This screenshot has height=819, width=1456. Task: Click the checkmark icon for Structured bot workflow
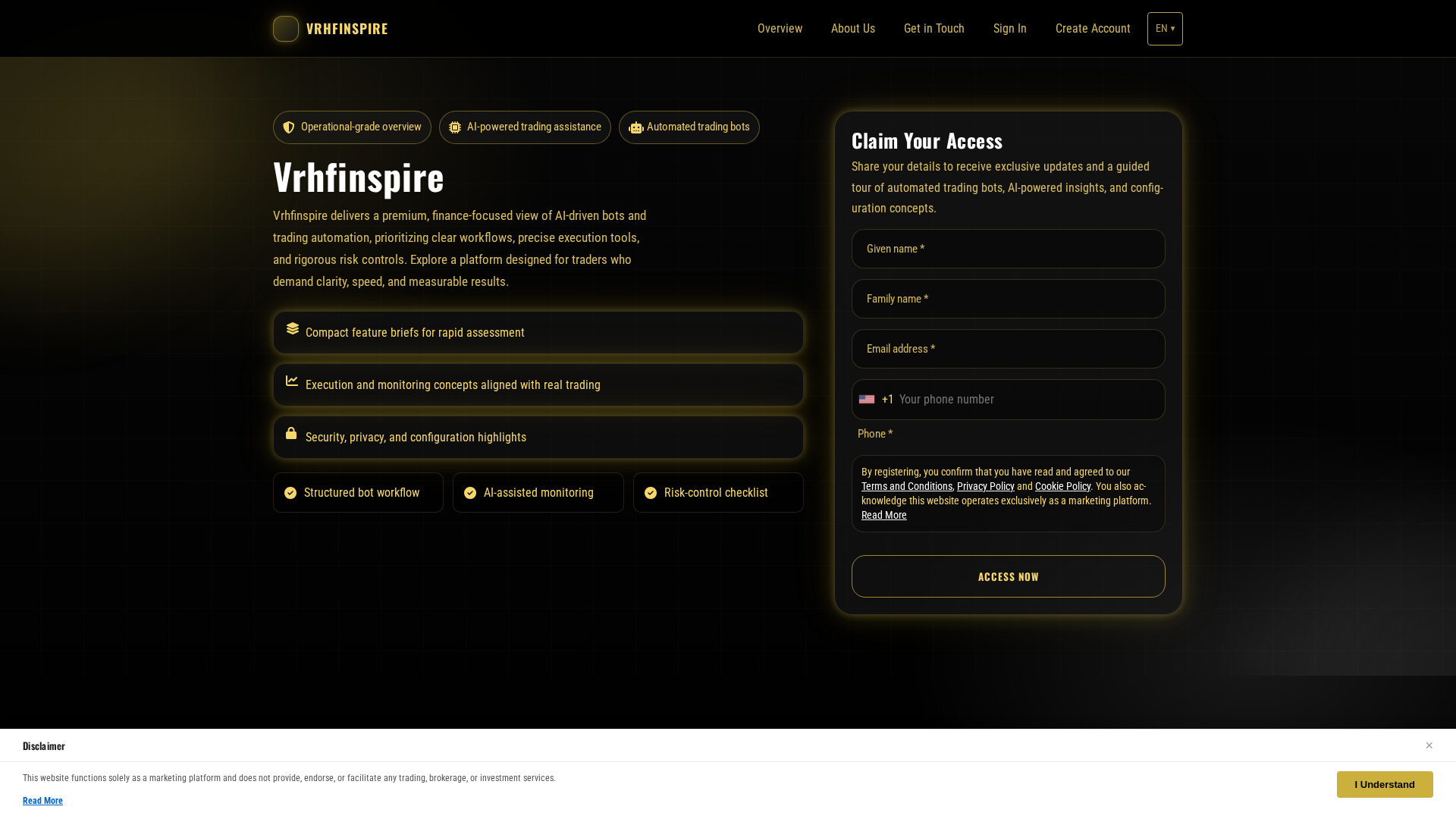(290, 493)
